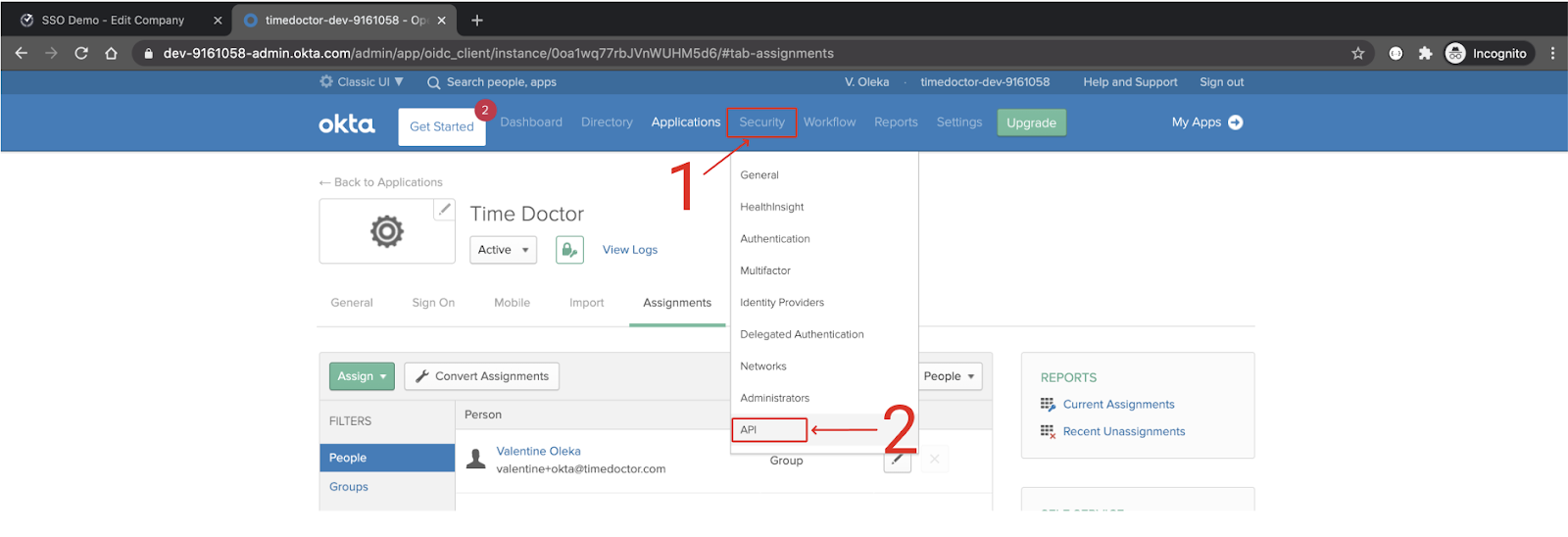Select Identity Providers in Security menu

pyautogui.click(x=824, y=303)
